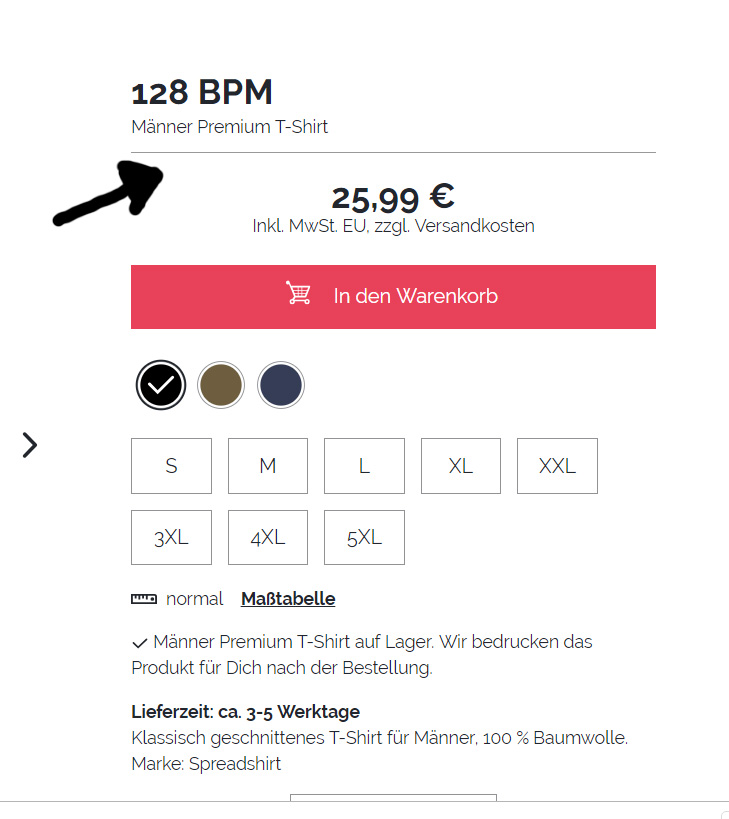Choose size 3XL
729x819 pixels.
171,538
